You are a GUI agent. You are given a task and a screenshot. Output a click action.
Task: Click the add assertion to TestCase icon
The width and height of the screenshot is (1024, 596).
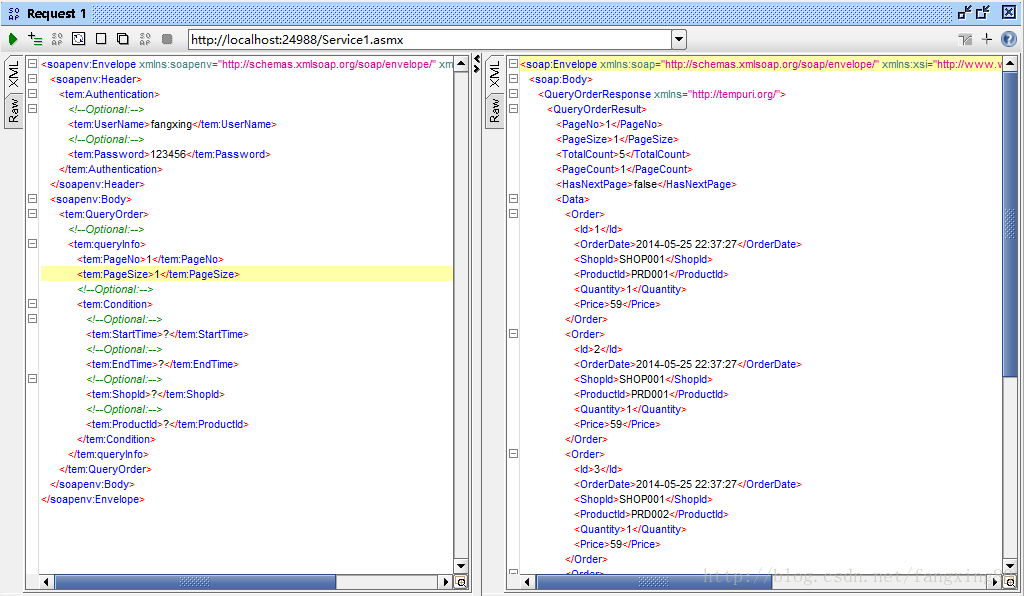(35, 39)
